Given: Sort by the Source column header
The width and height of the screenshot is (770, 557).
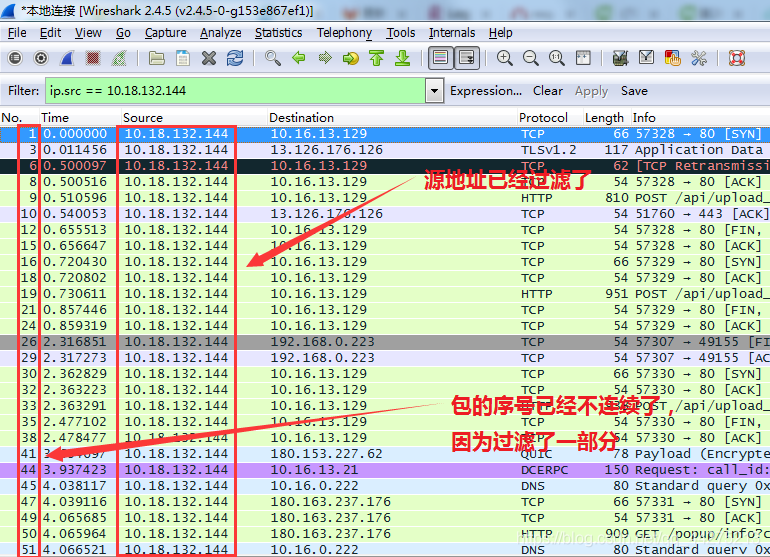Looking at the screenshot, I should (x=194, y=118).
